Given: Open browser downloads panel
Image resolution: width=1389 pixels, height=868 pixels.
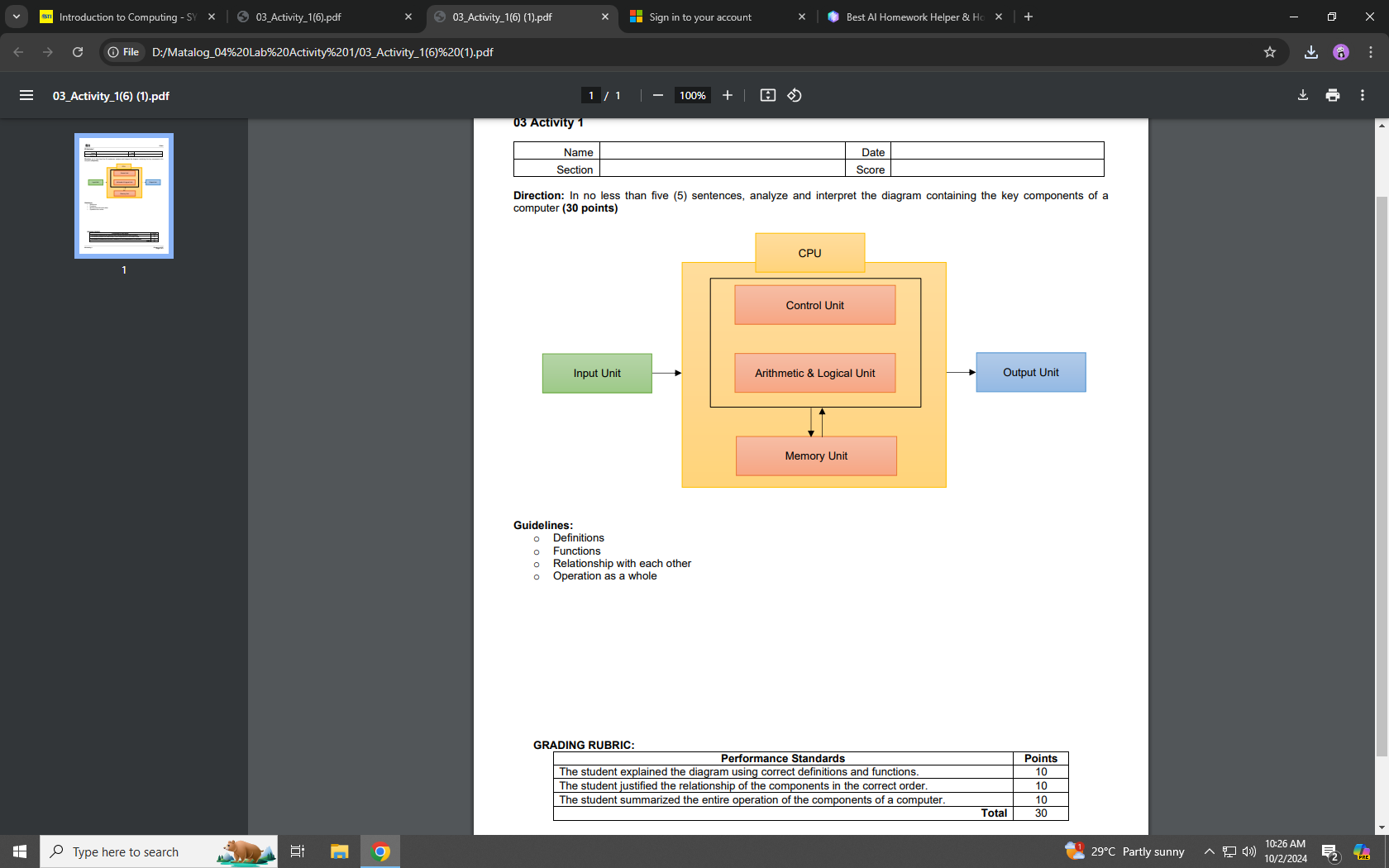Looking at the screenshot, I should [1311, 52].
